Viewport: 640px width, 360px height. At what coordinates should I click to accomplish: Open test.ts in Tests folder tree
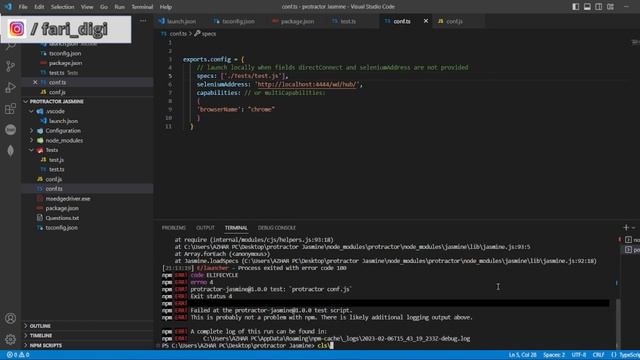tap(88, 169)
